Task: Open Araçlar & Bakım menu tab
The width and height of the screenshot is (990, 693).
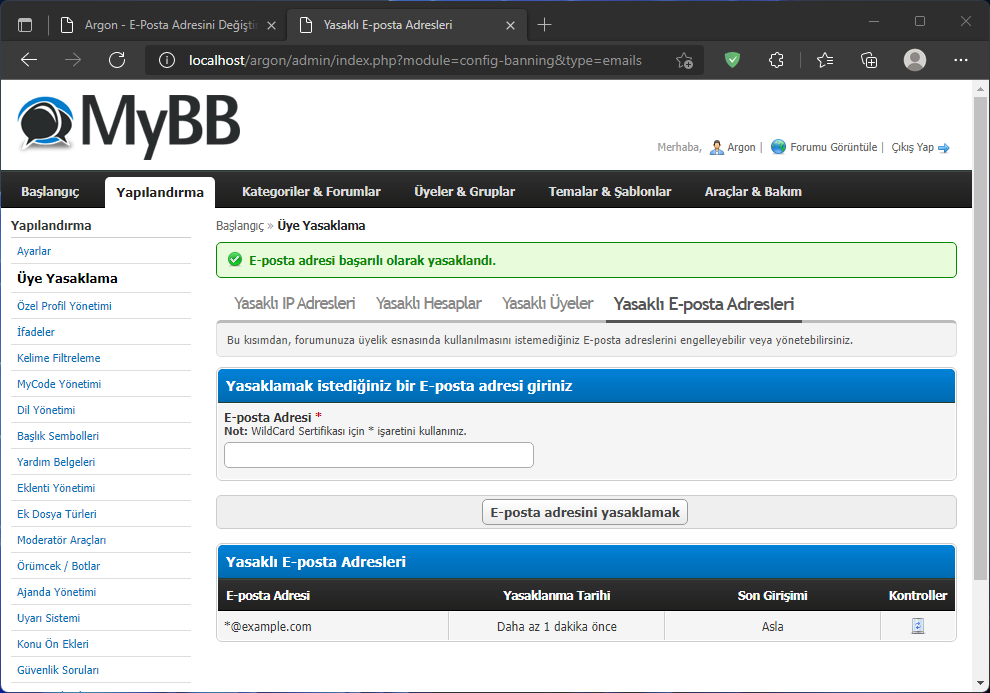Action: [x=753, y=191]
